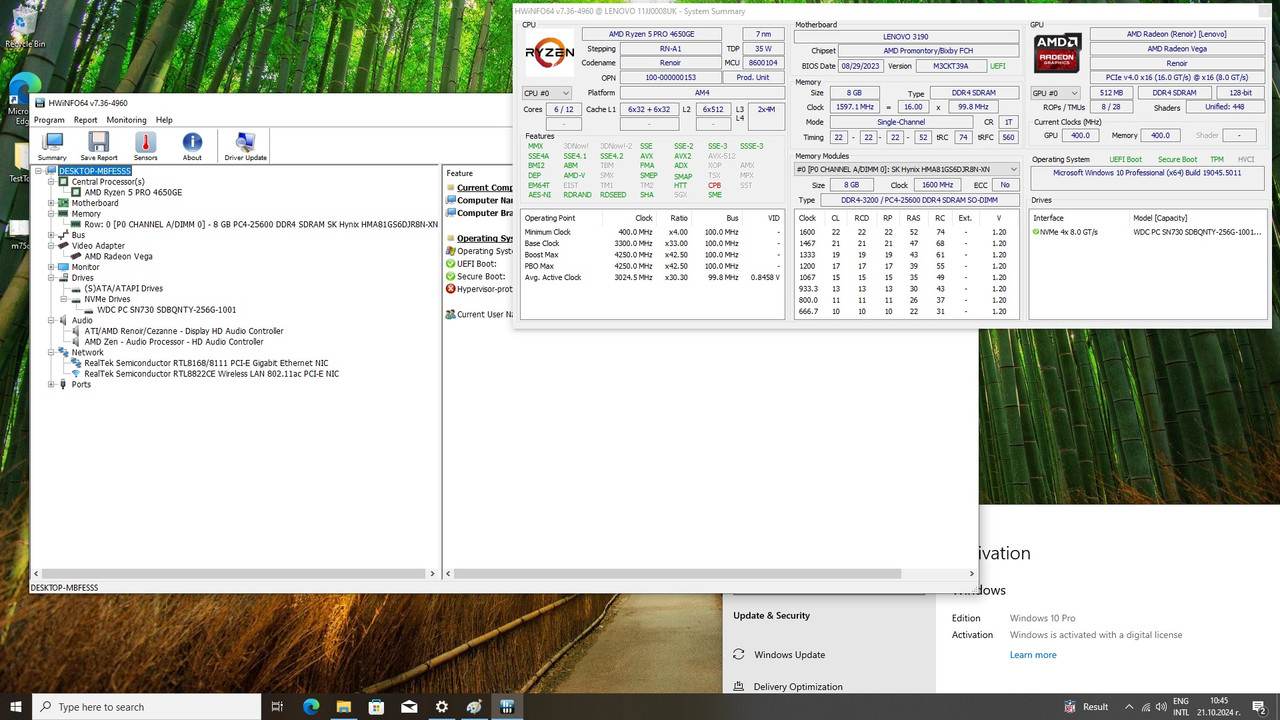Open Settings gear on the taskbar

point(442,706)
